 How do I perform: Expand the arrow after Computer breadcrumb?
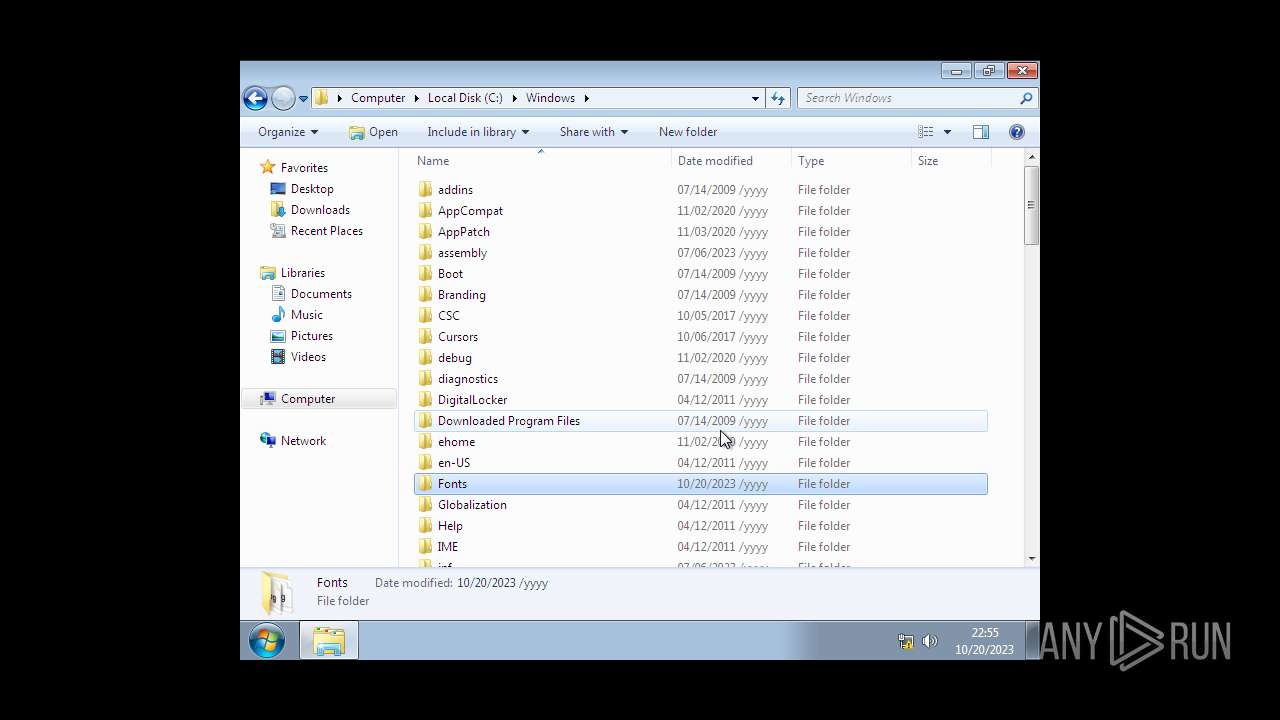[417, 98]
